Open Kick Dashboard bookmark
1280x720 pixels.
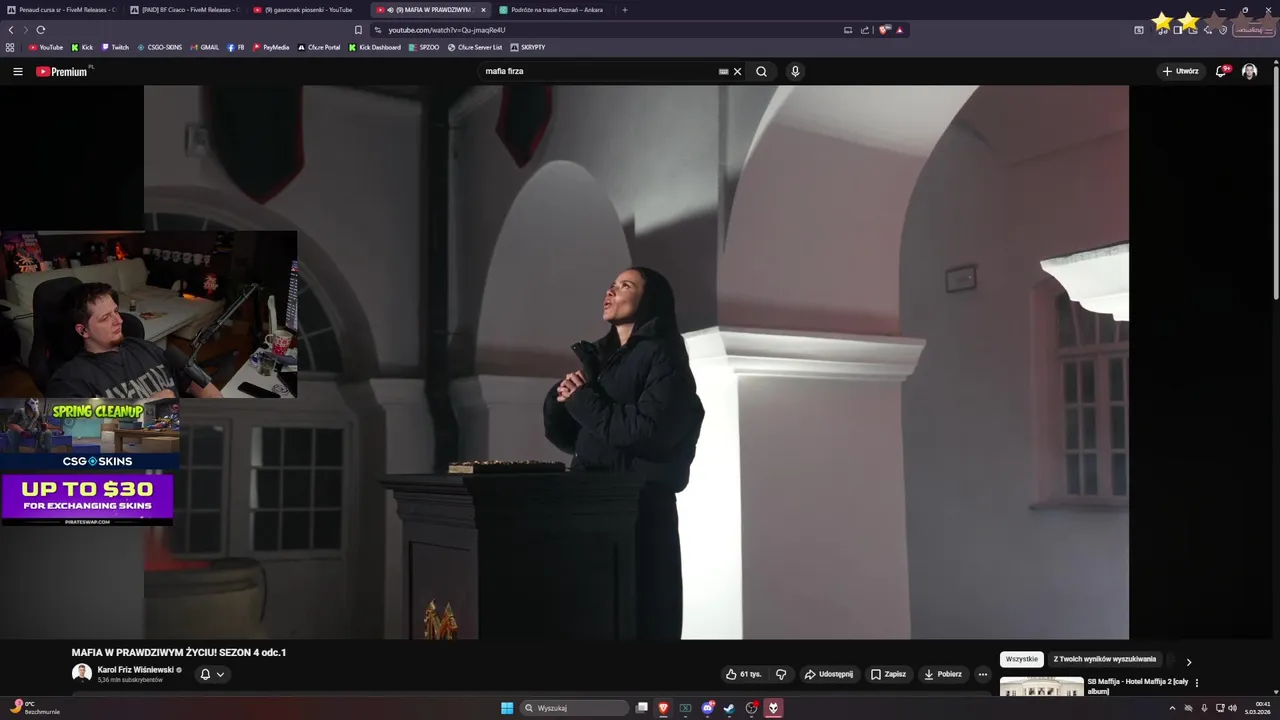pos(375,47)
